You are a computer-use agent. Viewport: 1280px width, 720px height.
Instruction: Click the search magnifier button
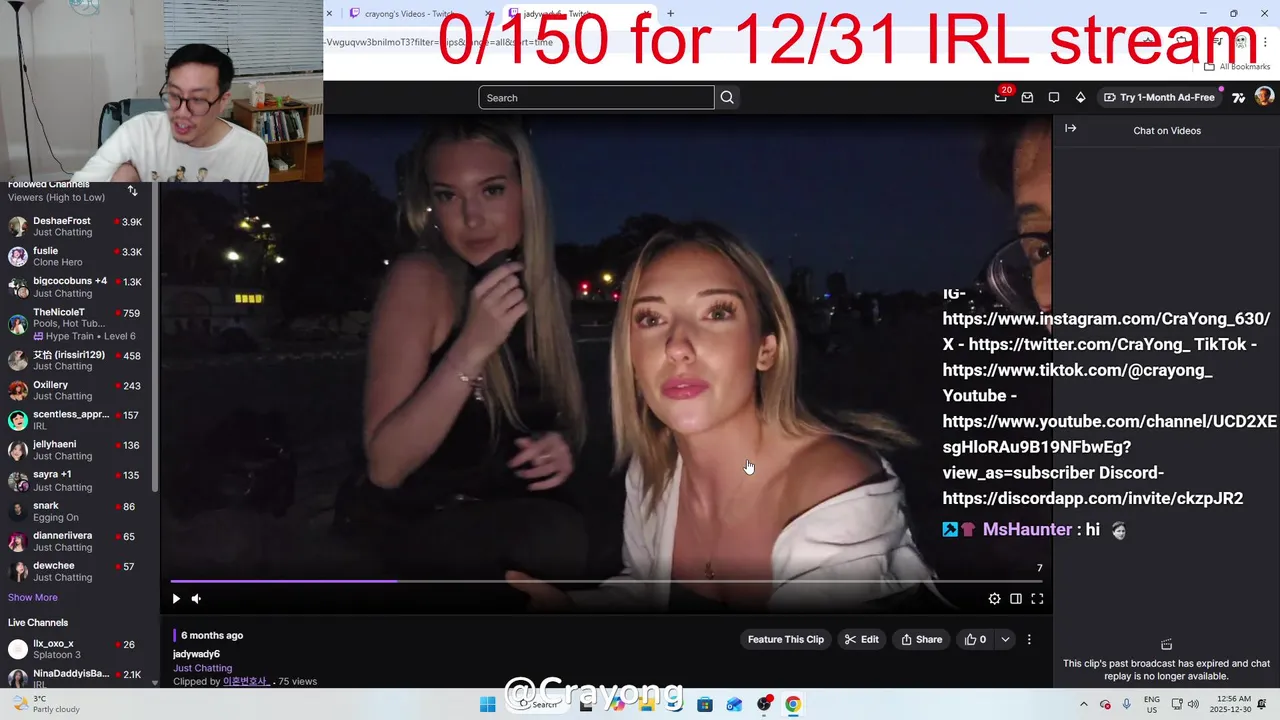pos(727,97)
